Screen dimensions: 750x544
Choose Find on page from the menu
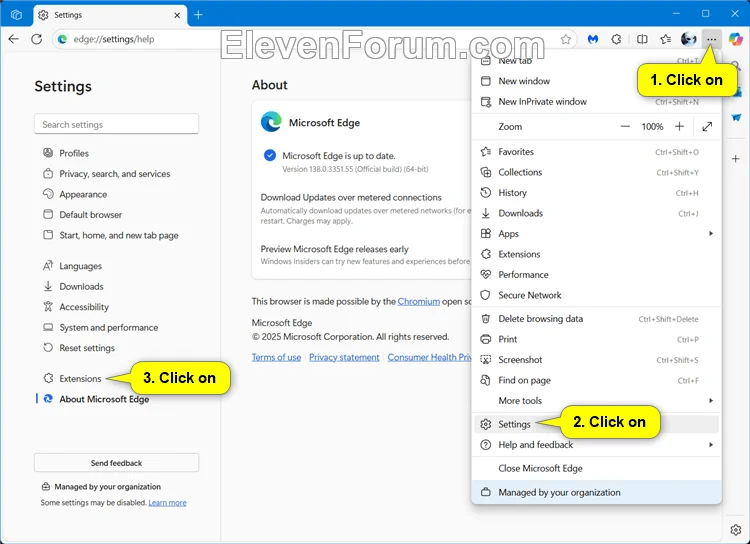(x=596, y=380)
